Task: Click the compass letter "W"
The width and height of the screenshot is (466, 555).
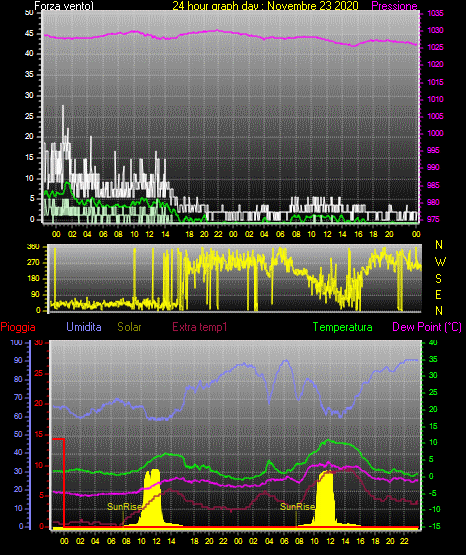Action: 440,262
